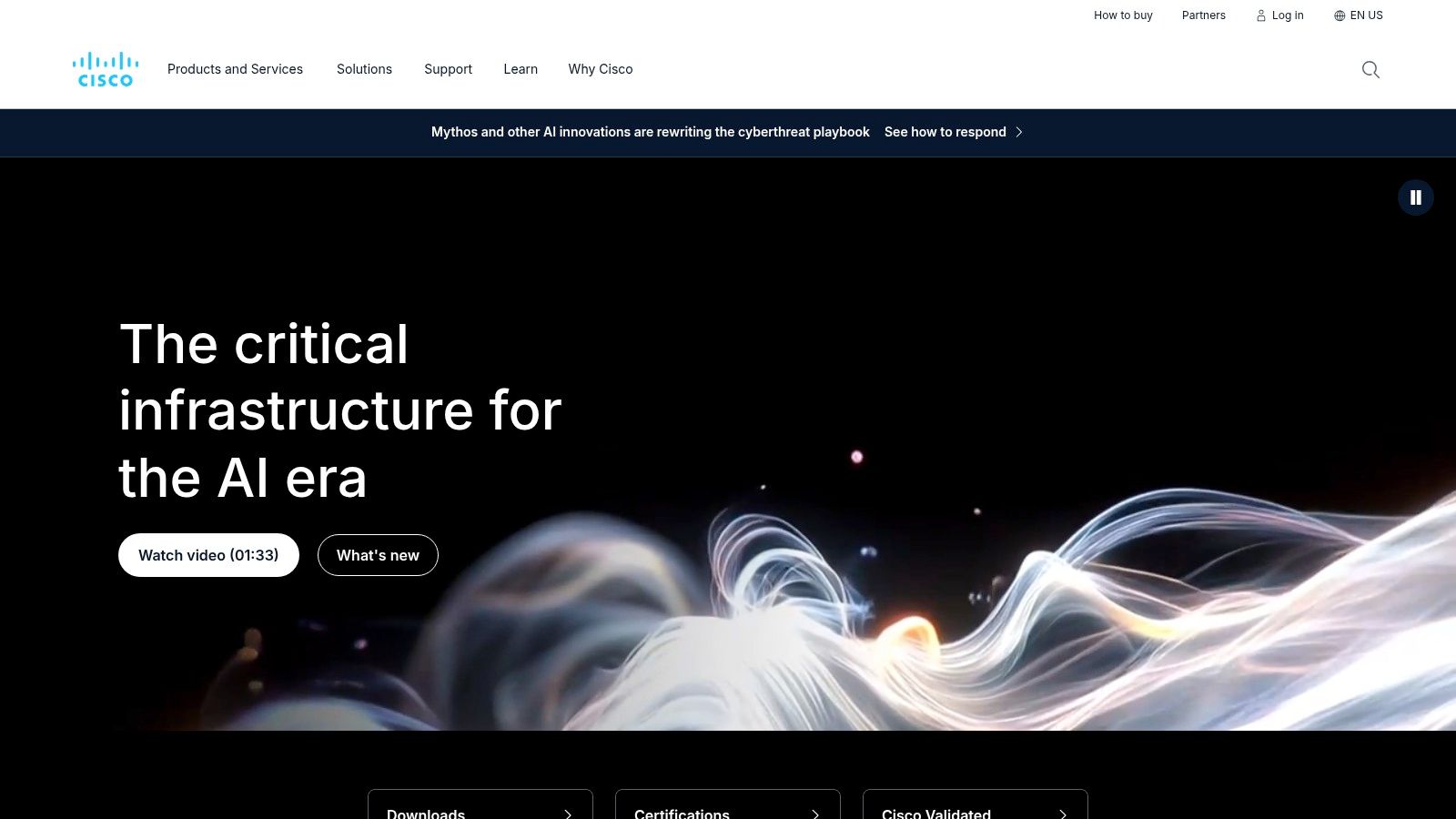Open Products and Services menu
Viewport: 1456px width, 819px height.
click(x=235, y=69)
